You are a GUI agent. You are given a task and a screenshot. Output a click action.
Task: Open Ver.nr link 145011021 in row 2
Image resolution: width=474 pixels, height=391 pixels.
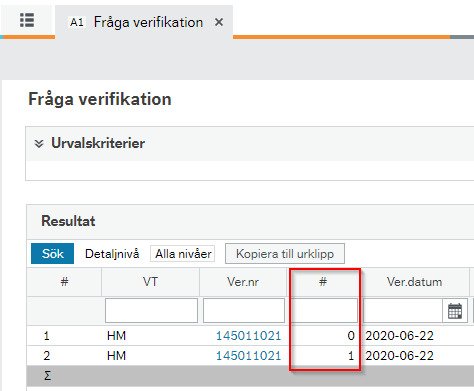[x=249, y=356]
